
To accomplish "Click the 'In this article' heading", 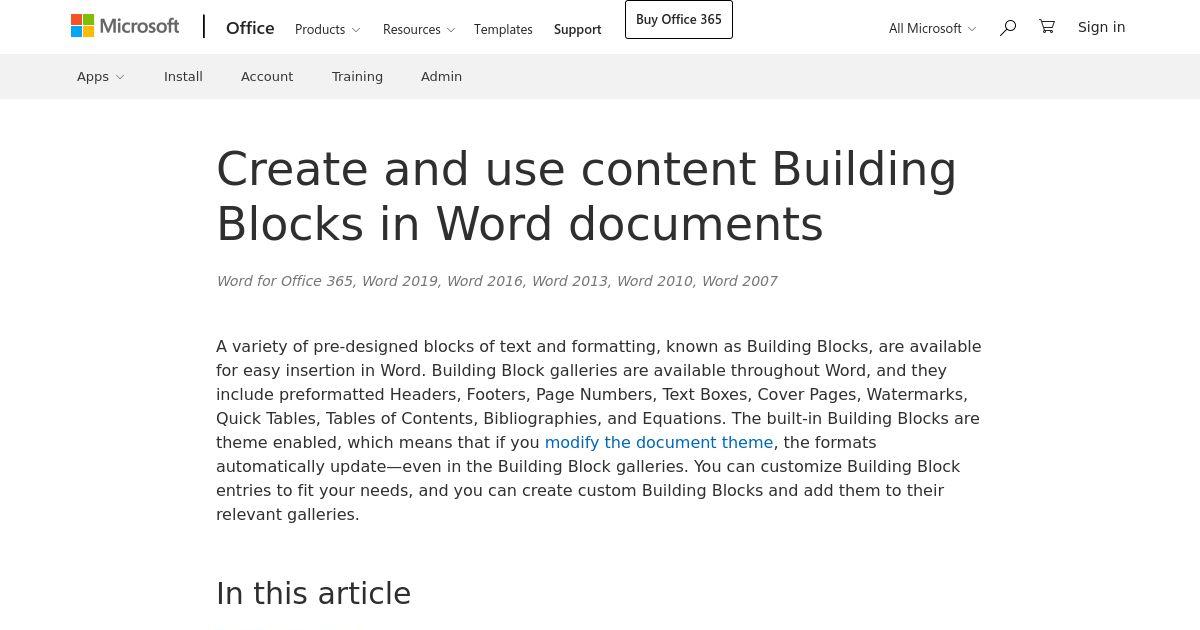I will point(314,593).
